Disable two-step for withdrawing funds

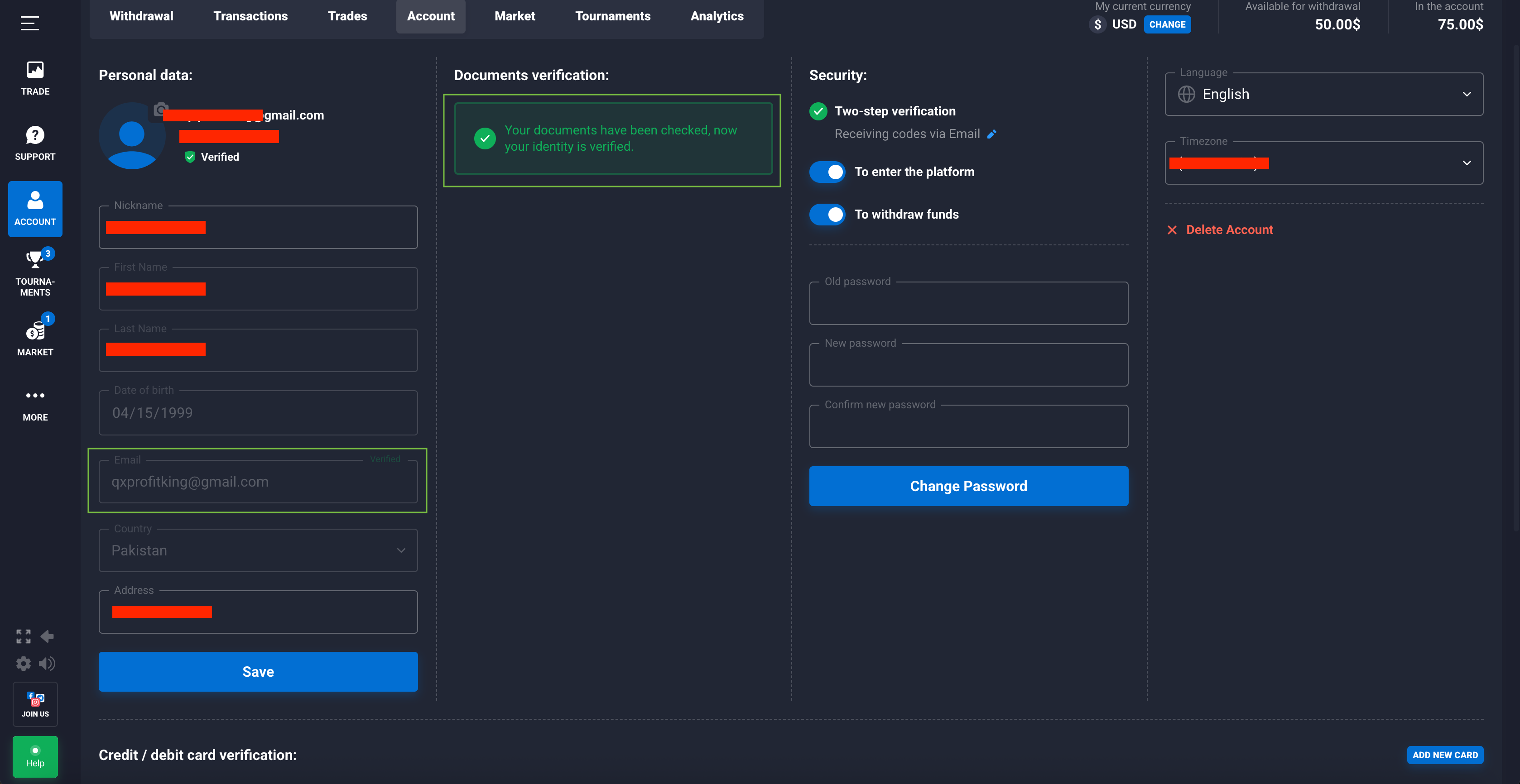827,214
